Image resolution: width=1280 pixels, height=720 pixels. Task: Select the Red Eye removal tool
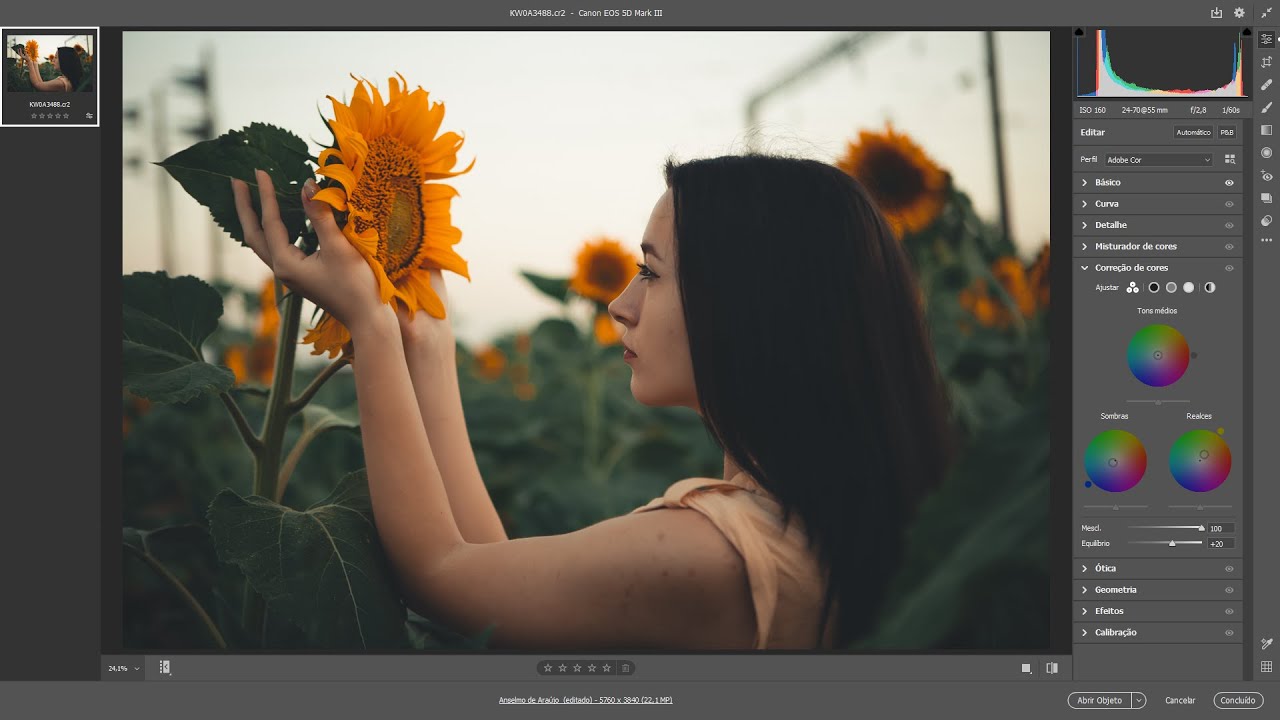[1266, 176]
